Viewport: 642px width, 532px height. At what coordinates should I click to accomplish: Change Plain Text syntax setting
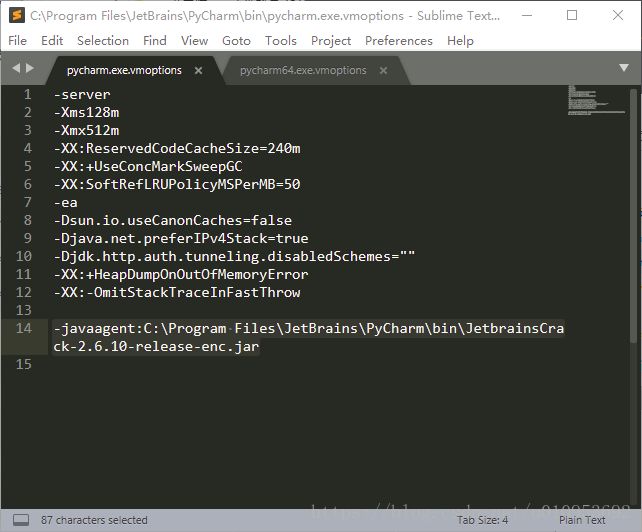coord(582,520)
